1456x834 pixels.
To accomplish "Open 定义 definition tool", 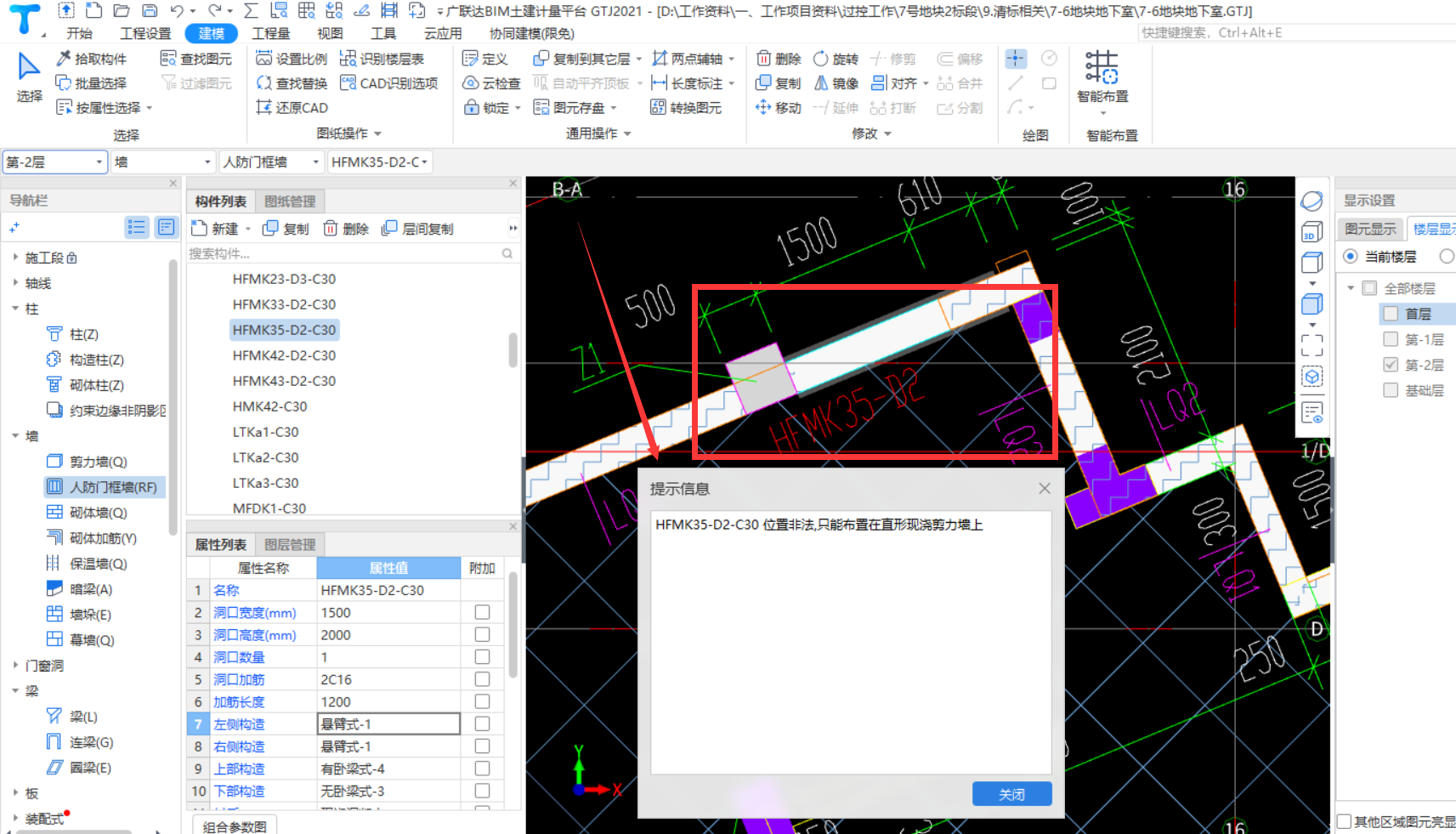I will [x=484, y=59].
